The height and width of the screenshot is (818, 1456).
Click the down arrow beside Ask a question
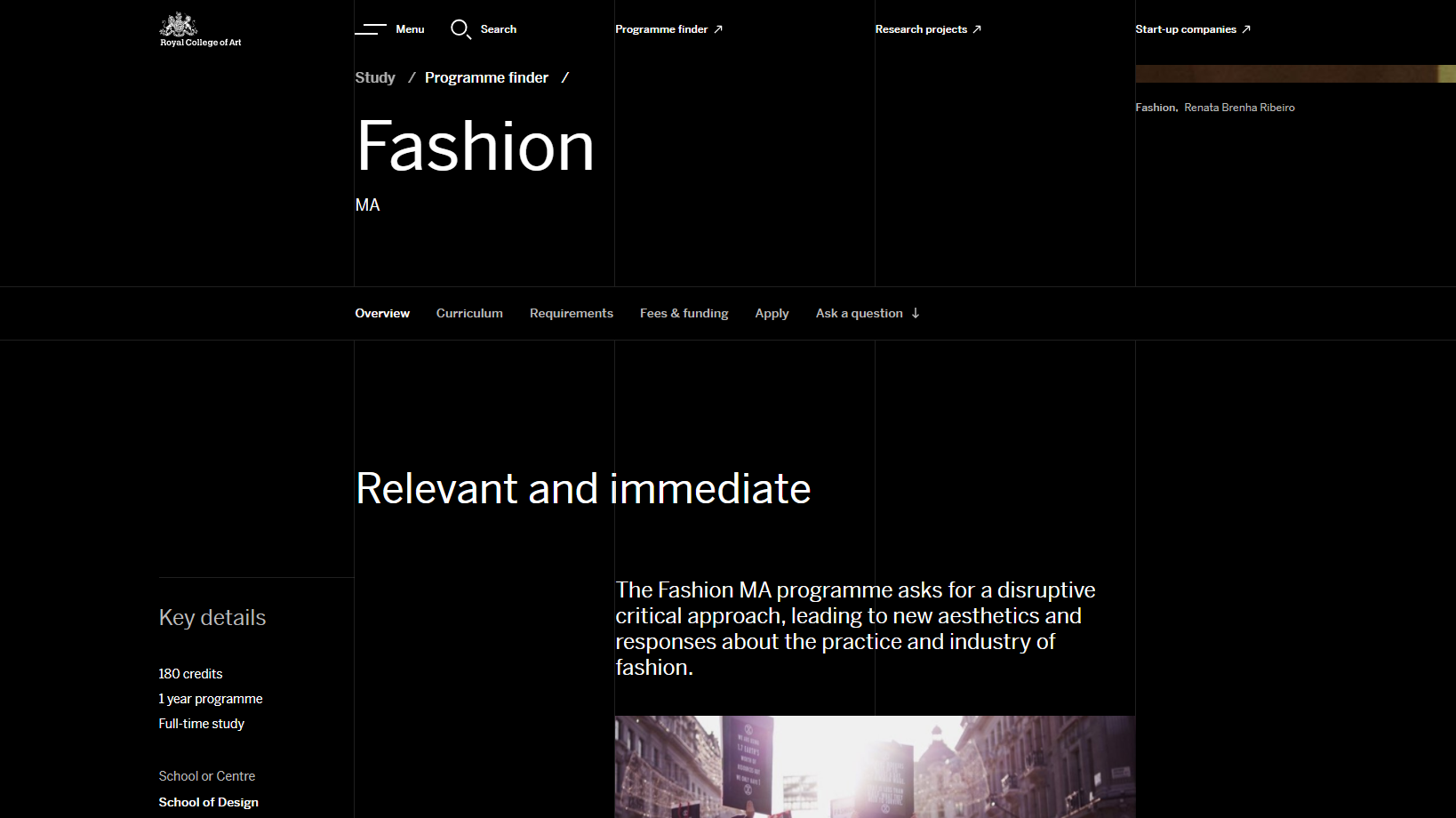pos(916,313)
